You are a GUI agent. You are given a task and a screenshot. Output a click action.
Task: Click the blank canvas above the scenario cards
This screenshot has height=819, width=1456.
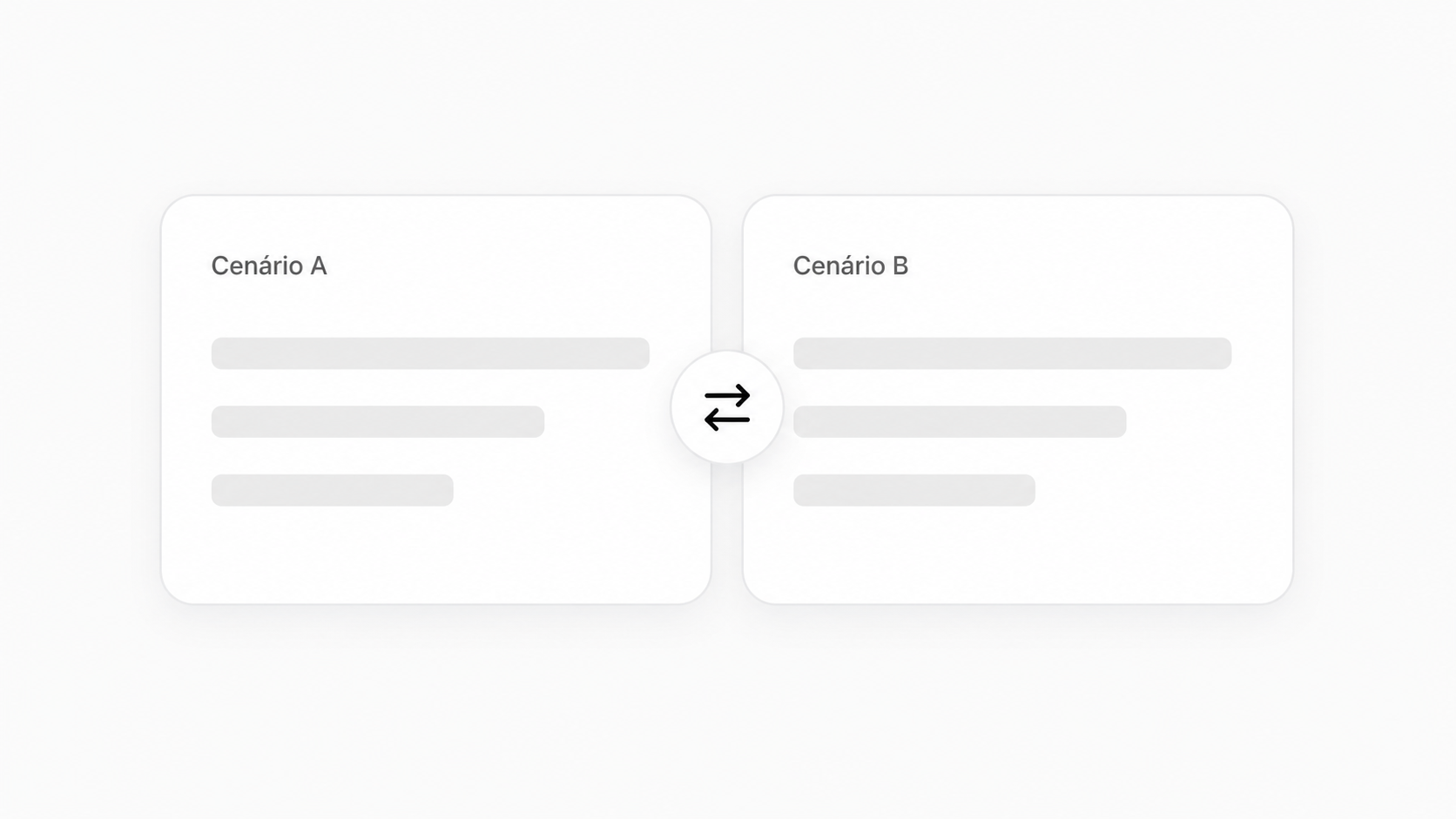click(x=727, y=96)
